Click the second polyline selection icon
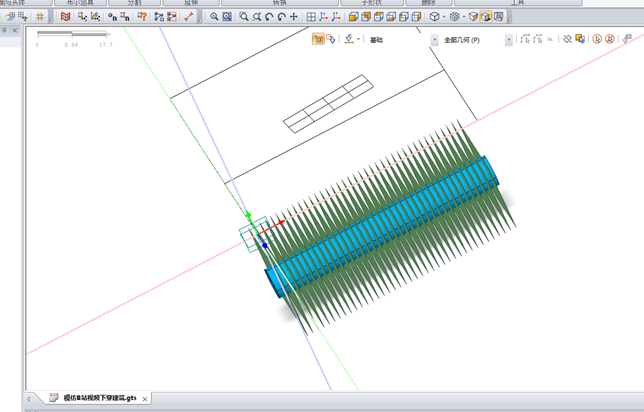 point(538,39)
